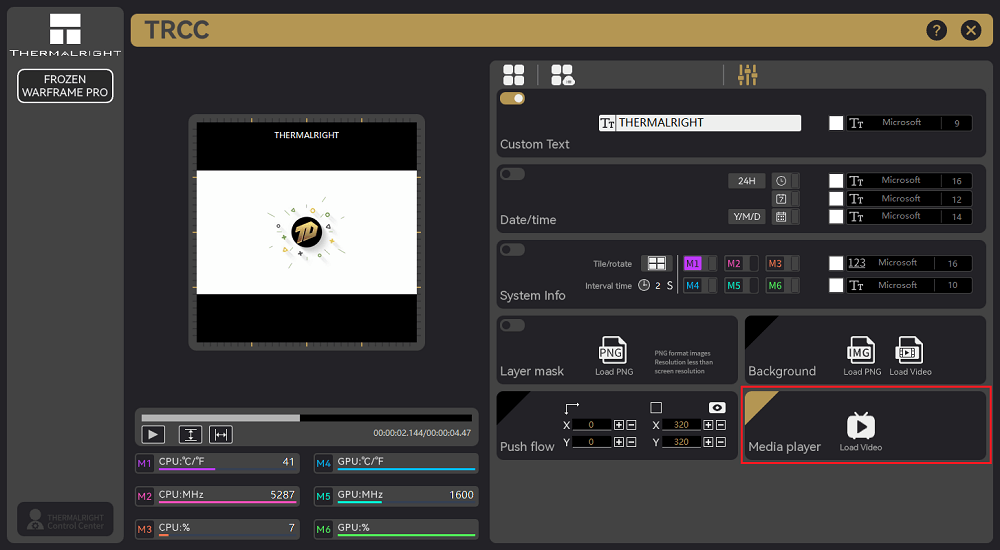The width and height of the screenshot is (1000, 550).
Task: Toggle the calendar date display switch
Action: (786, 216)
